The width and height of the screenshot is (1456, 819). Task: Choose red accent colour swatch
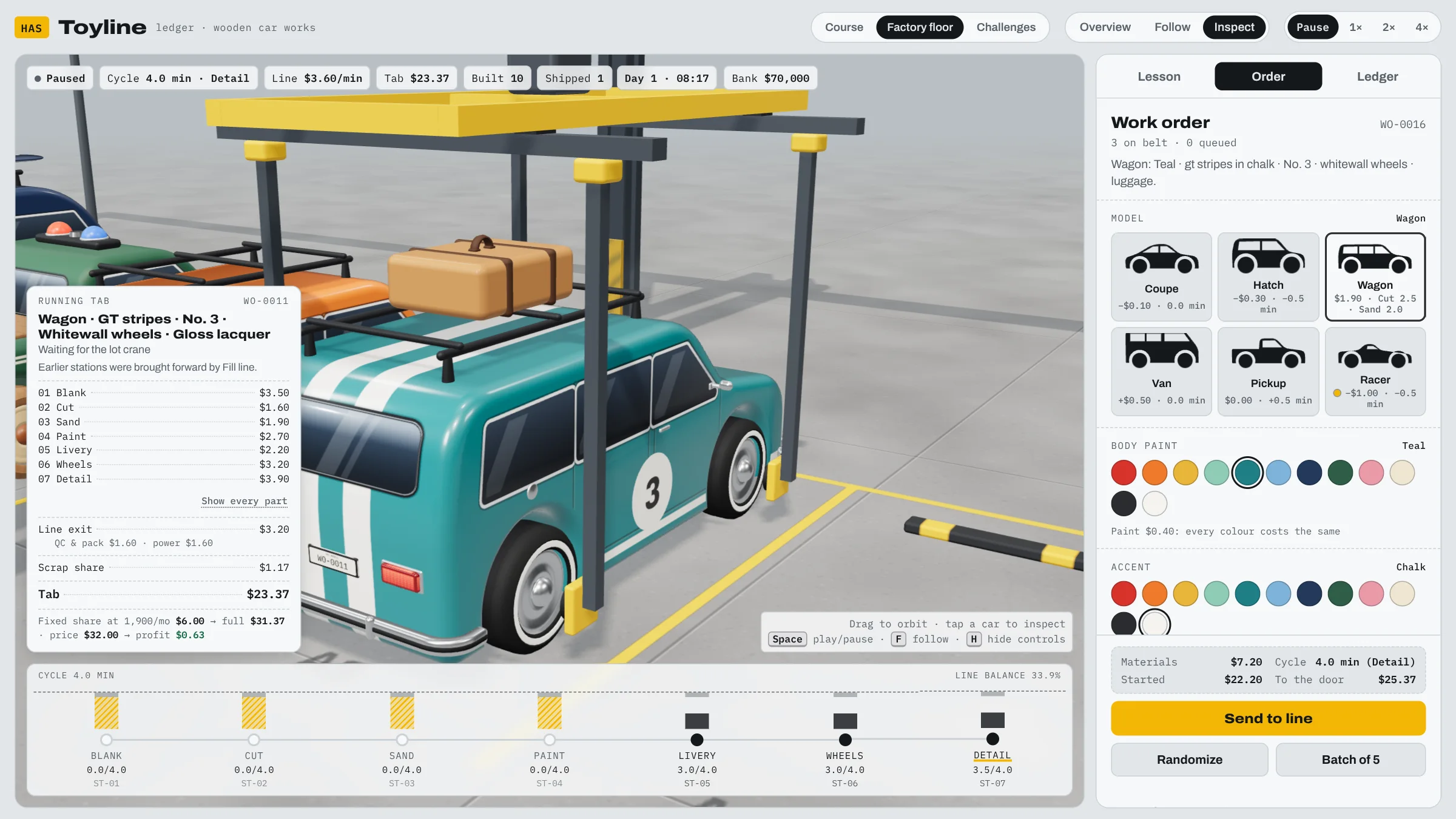point(1124,593)
